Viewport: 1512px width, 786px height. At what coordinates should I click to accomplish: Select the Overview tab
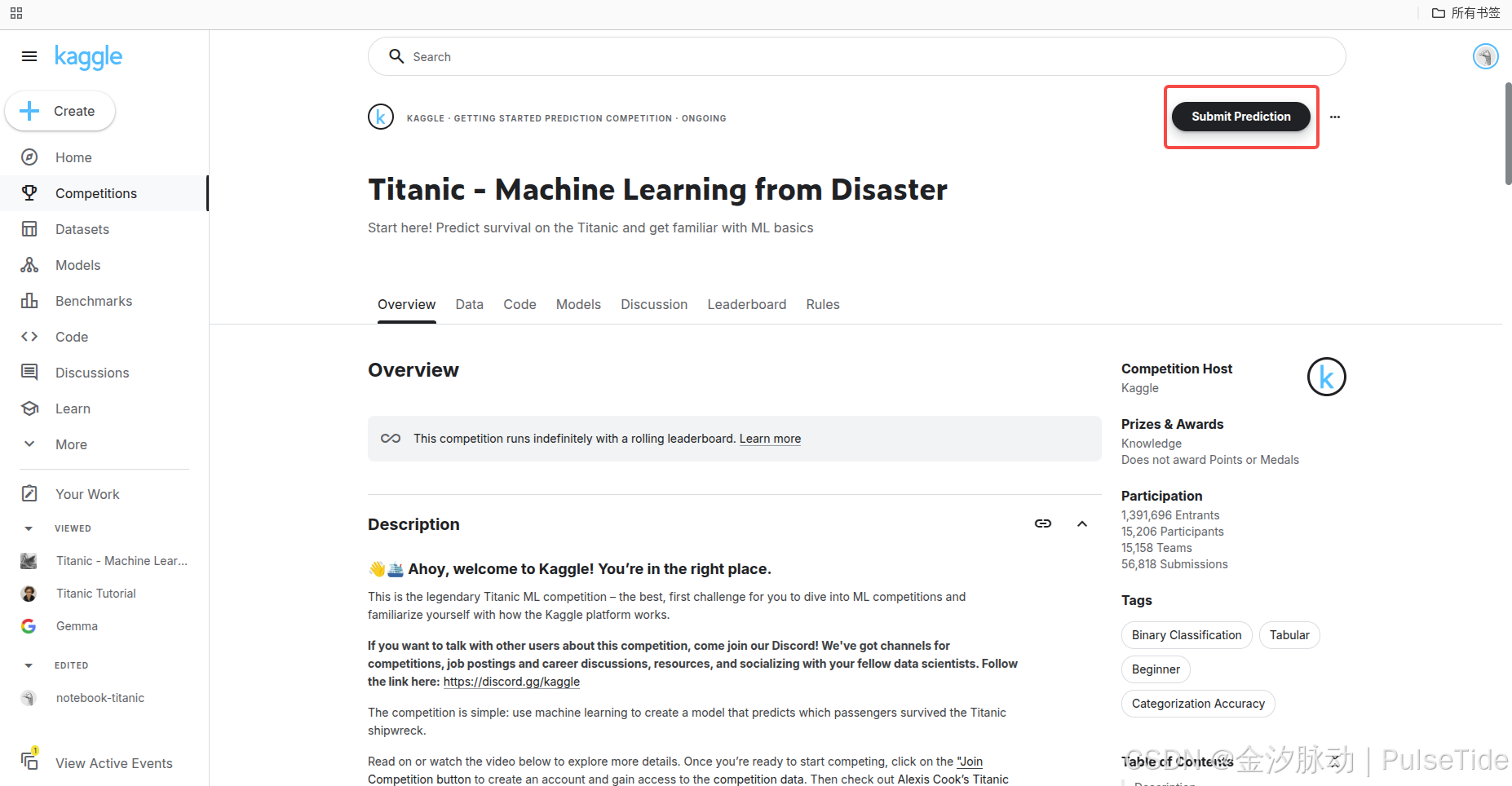coord(406,304)
